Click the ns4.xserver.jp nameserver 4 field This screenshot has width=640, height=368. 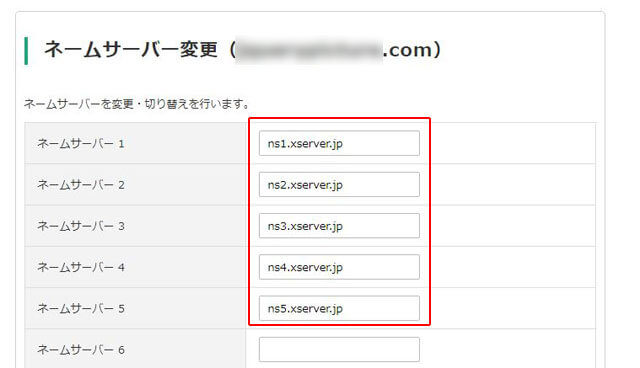point(339,267)
